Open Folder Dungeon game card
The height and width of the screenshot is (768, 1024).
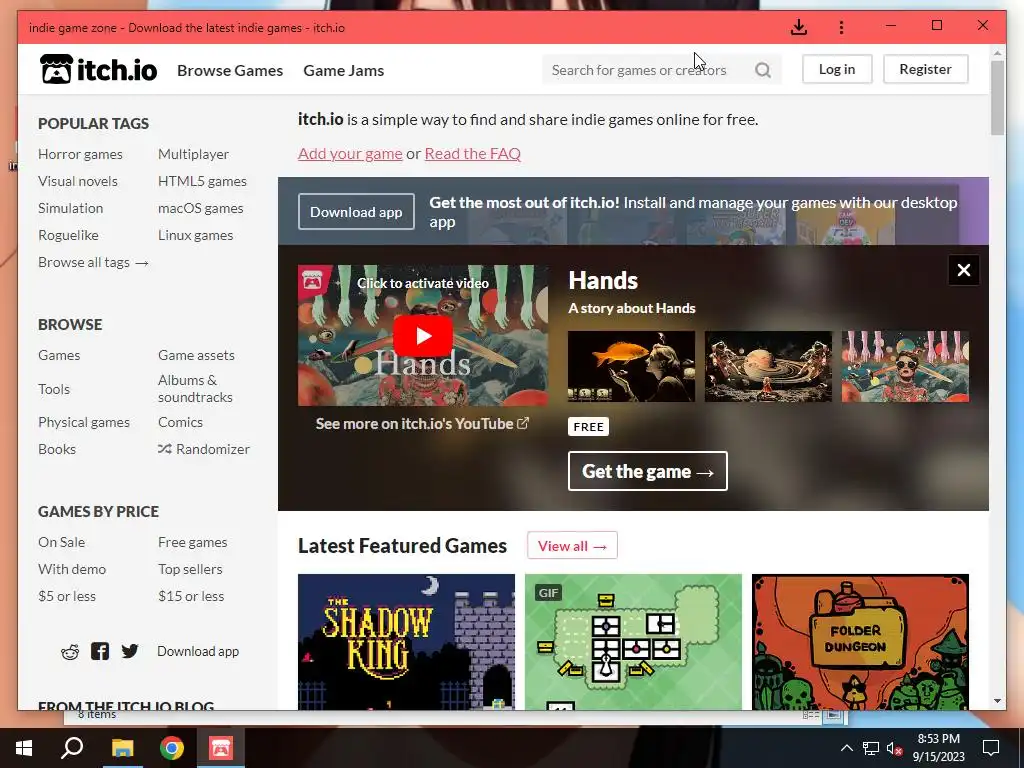[860, 641]
